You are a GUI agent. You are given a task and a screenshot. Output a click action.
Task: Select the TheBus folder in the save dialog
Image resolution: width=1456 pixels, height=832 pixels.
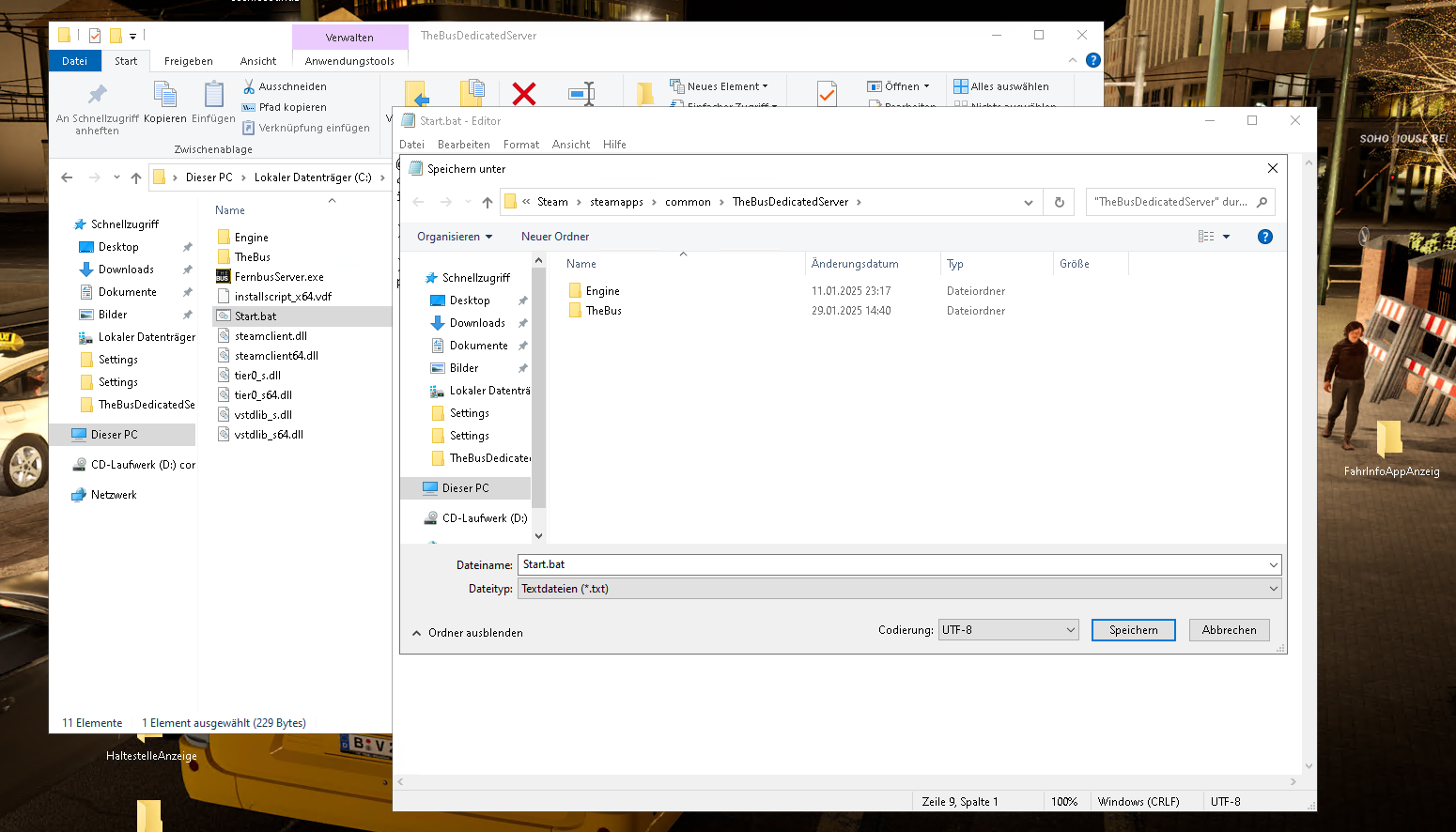coord(603,311)
